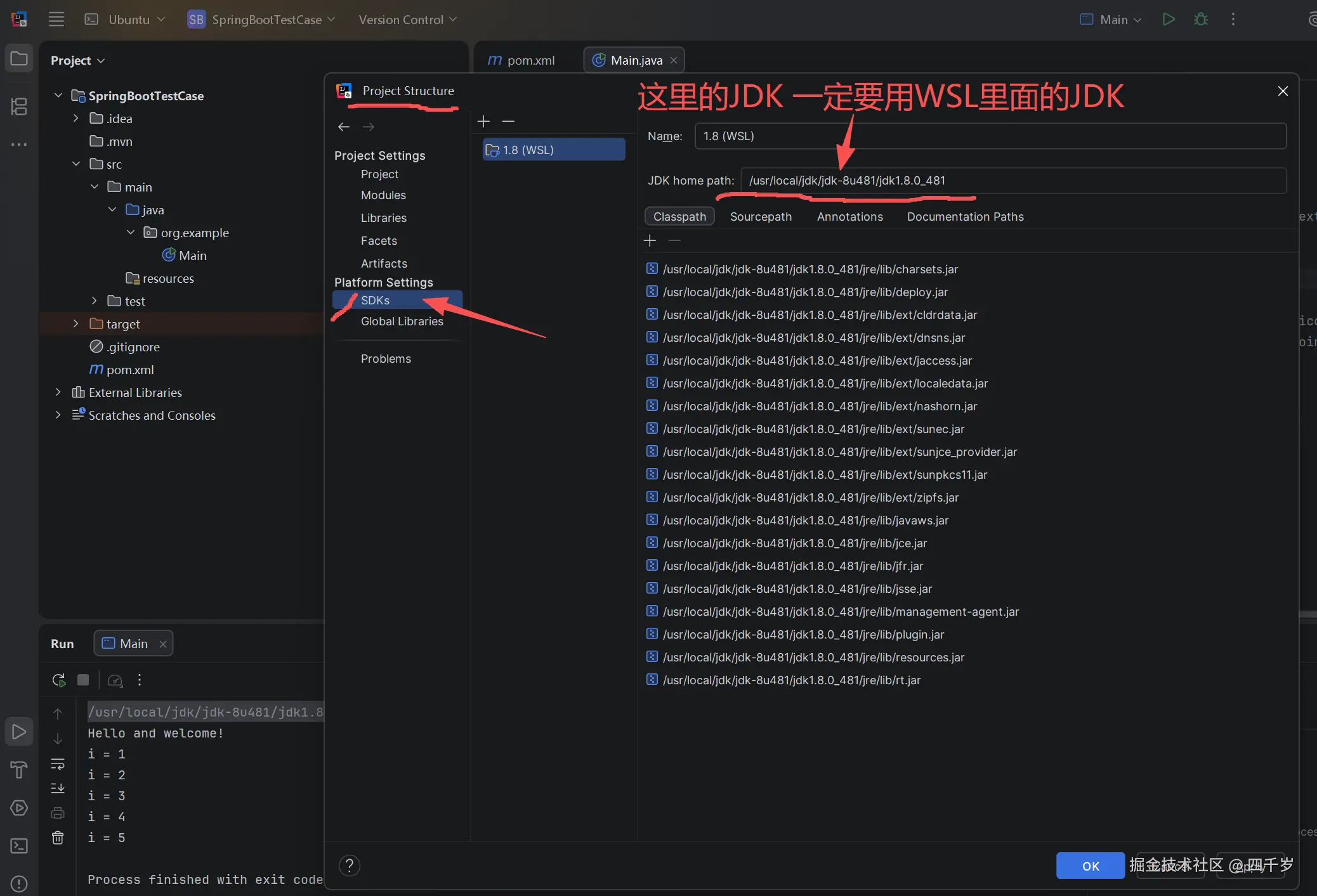This screenshot has height=896, width=1317.
Task: Click the Run (green play) icon
Action: 1168,20
